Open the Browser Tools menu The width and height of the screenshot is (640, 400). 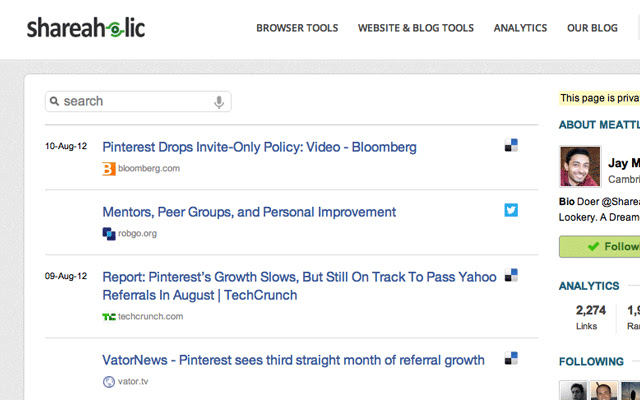pos(296,28)
